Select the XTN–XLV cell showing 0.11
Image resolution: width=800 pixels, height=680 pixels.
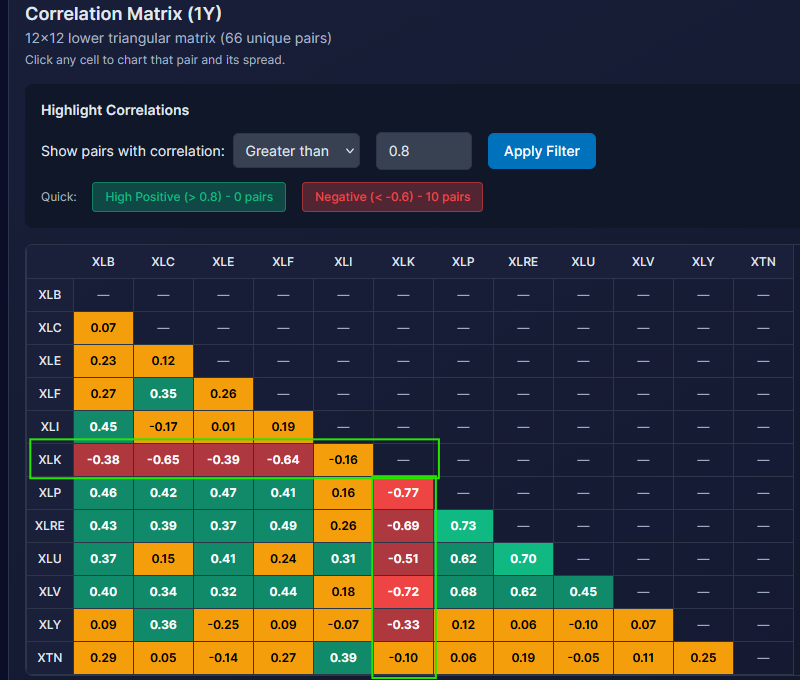[x=643, y=658]
